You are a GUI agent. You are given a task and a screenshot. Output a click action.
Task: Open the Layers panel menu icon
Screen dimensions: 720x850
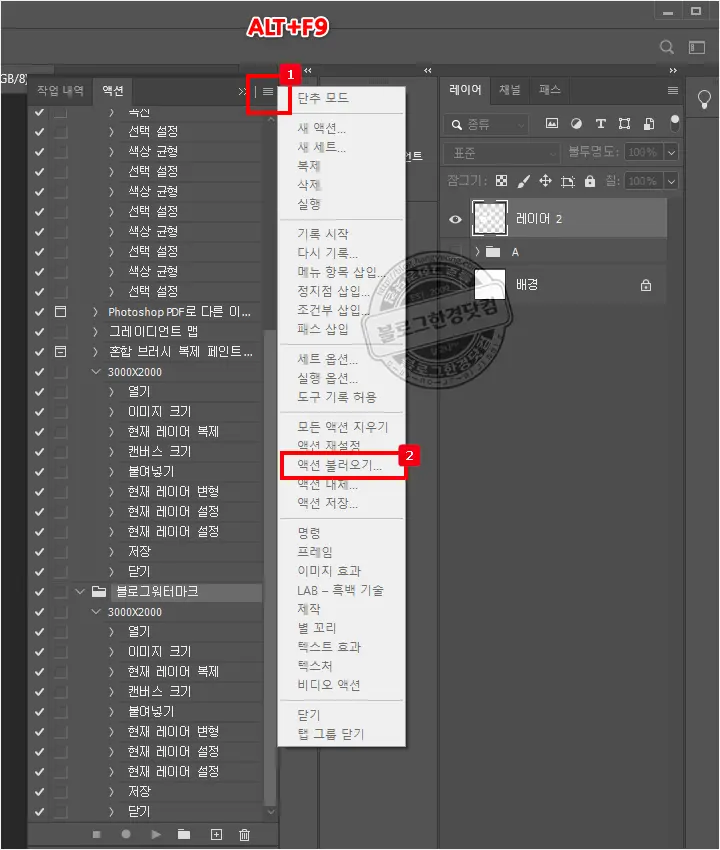click(x=673, y=91)
